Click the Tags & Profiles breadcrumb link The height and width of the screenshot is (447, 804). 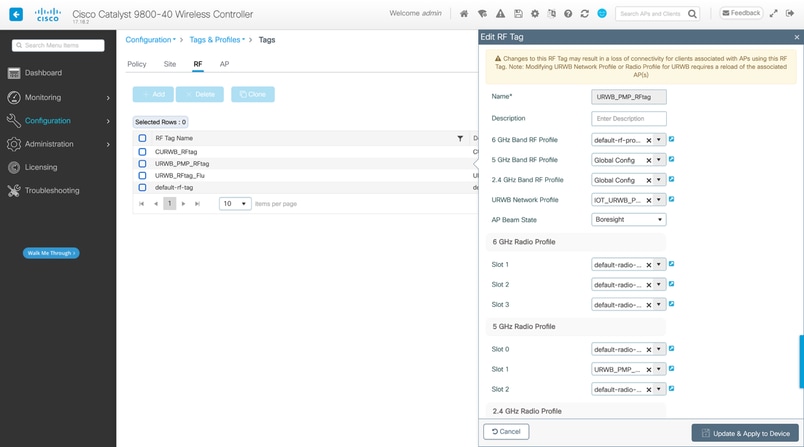[x=215, y=39]
